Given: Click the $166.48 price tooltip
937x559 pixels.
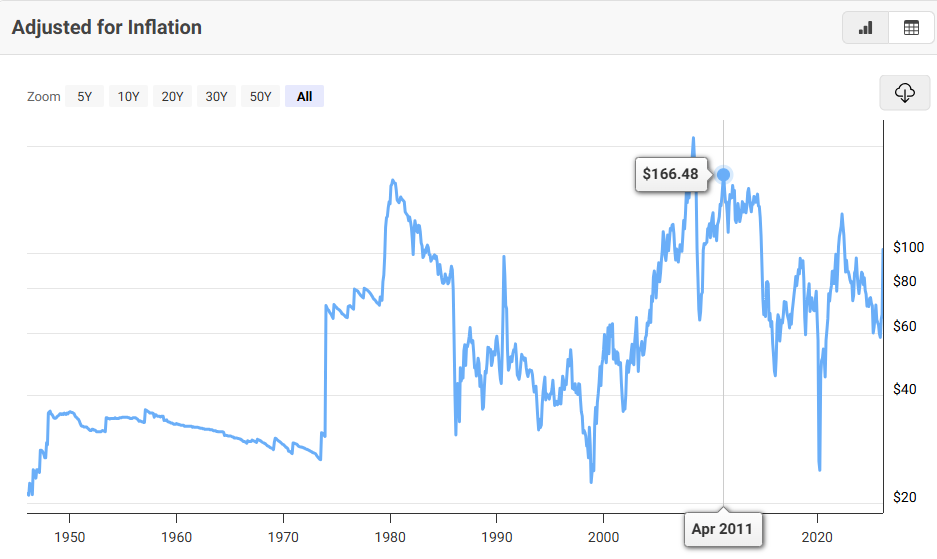Looking at the screenshot, I should coord(670,174).
